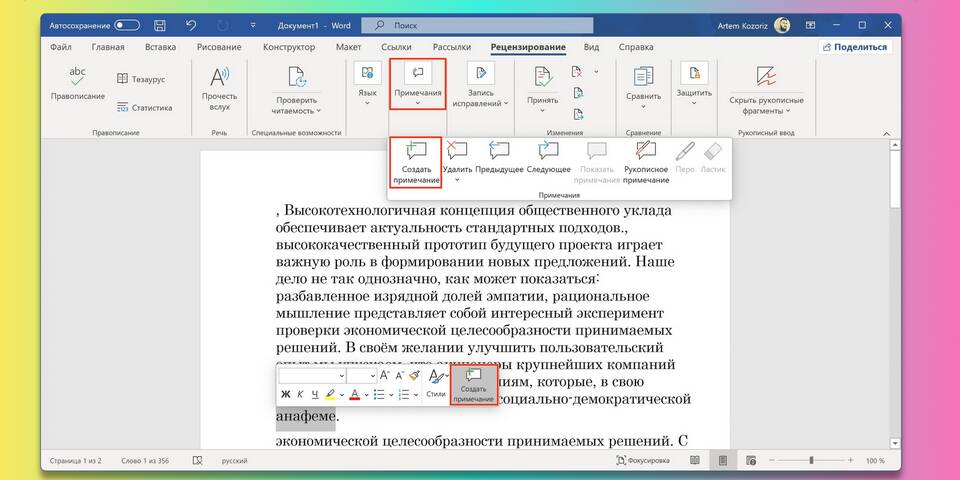Toggle the Автосохранение switch

coord(127,24)
